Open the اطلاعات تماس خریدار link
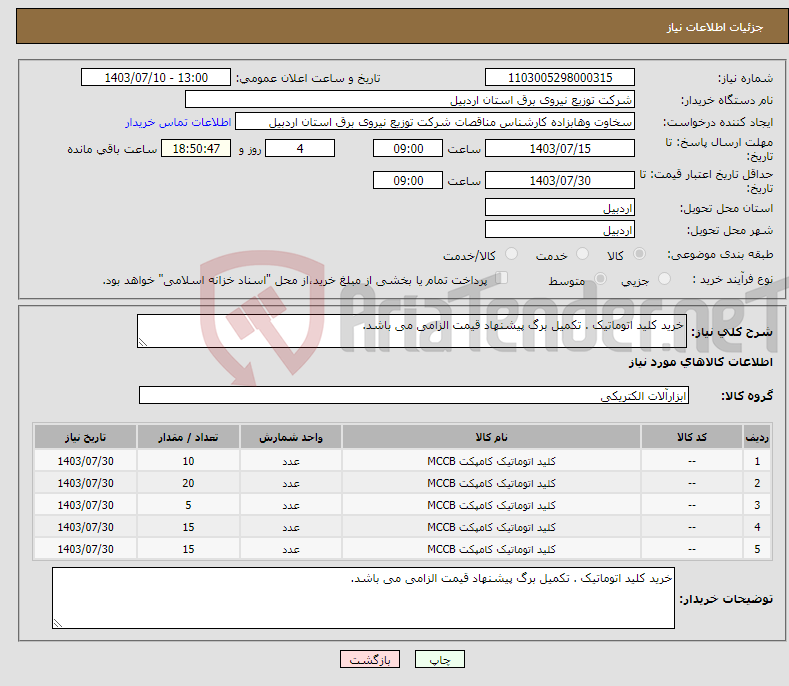789x686 pixels. pos(178,122)
